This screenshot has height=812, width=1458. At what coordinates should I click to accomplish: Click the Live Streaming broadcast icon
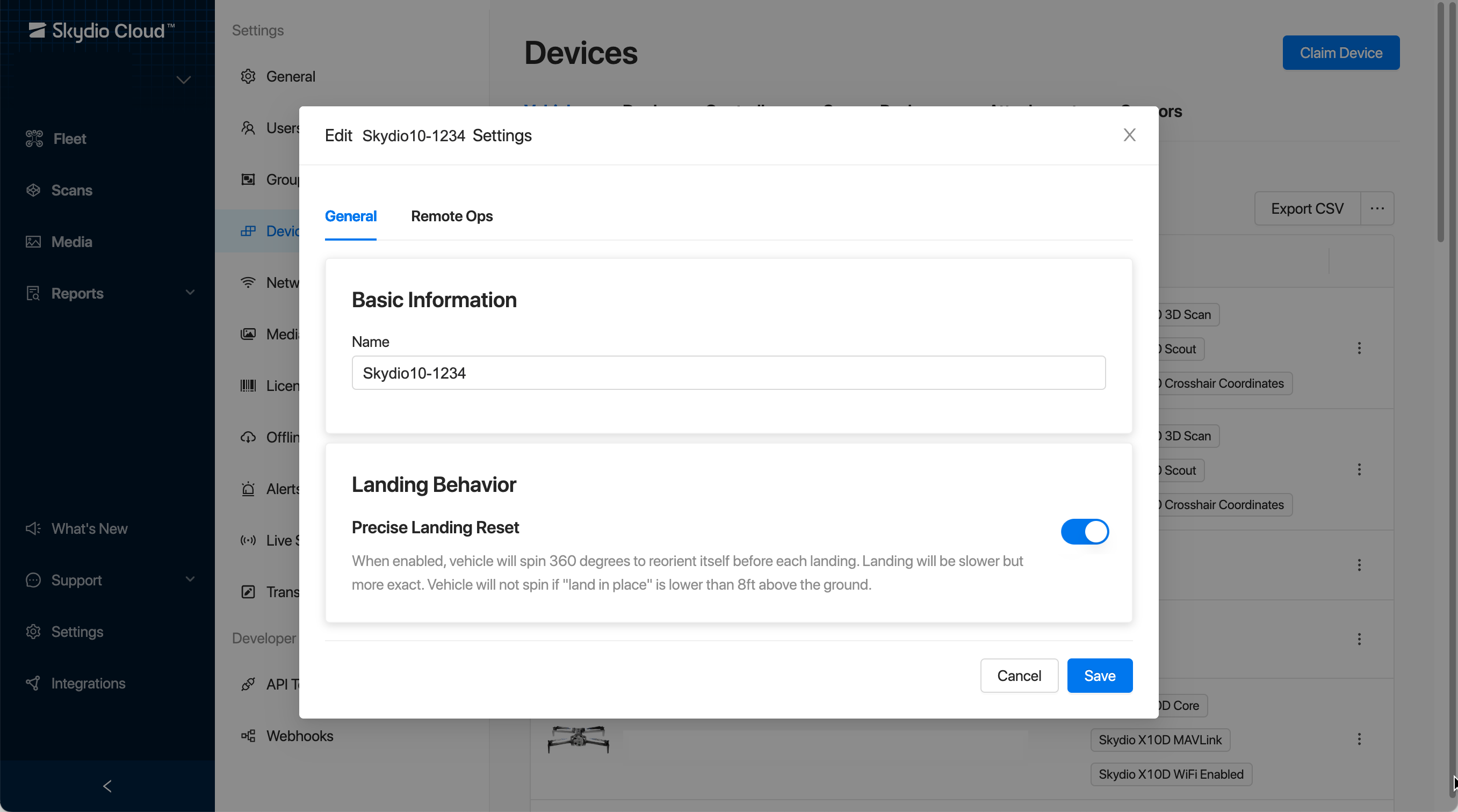[x=248, y=540]
